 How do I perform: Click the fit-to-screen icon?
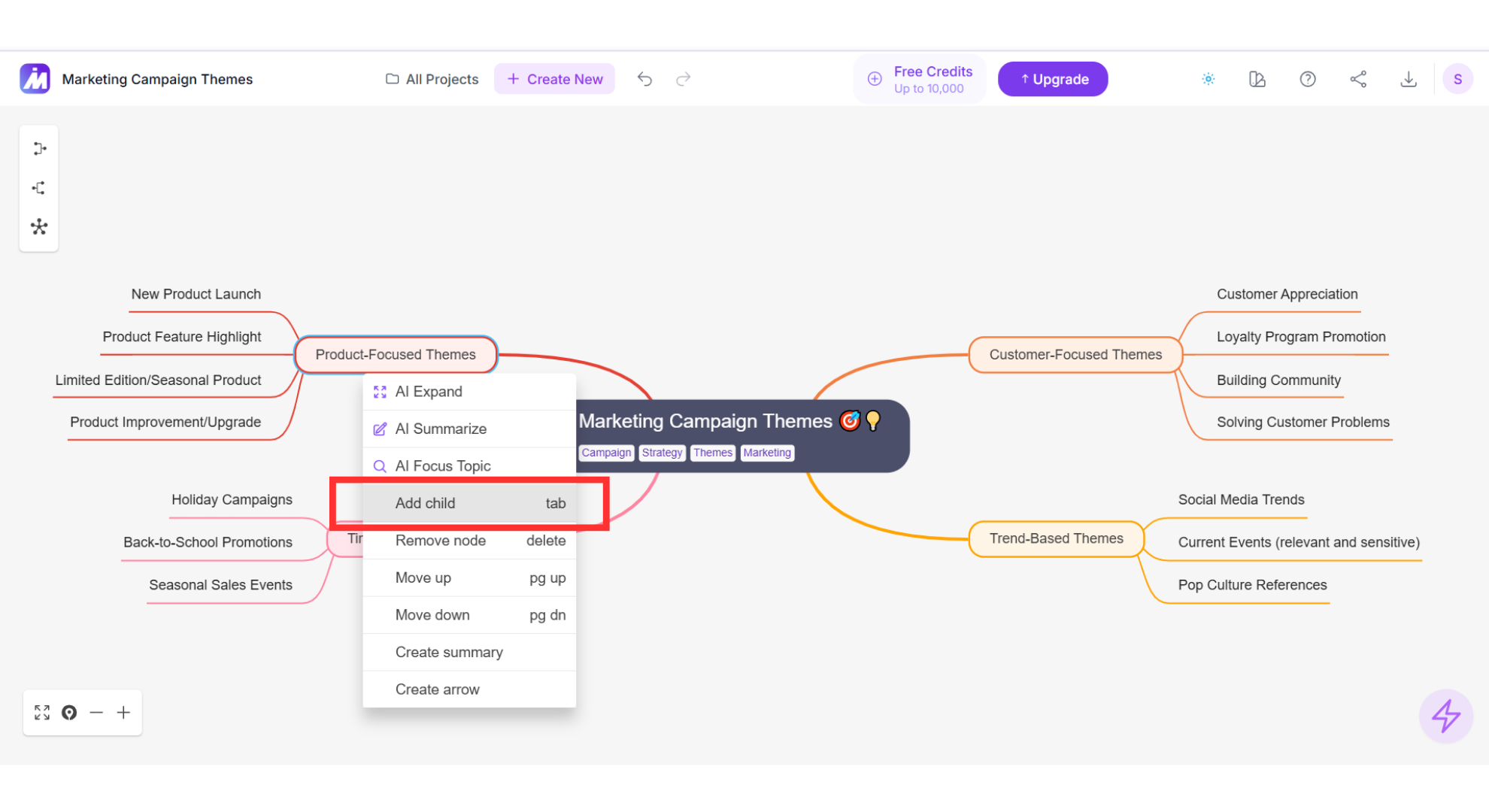tap(42, 713)
